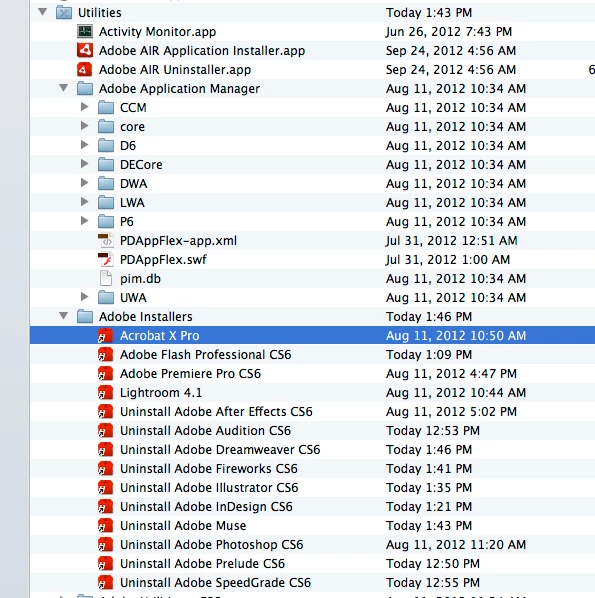Viewport: 595px width, 598px height.
Task: Click the Uninstall Adobe Audition CS6 icon
Action: (x=106, y=431)
